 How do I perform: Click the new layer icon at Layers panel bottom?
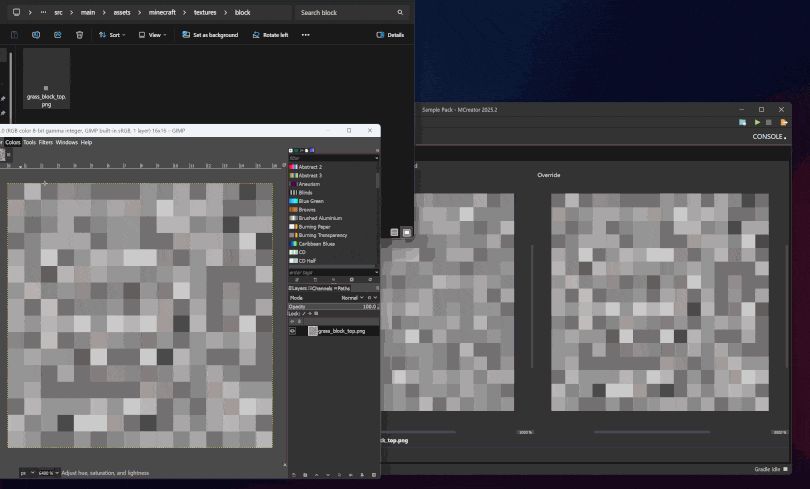pos(294,475)
